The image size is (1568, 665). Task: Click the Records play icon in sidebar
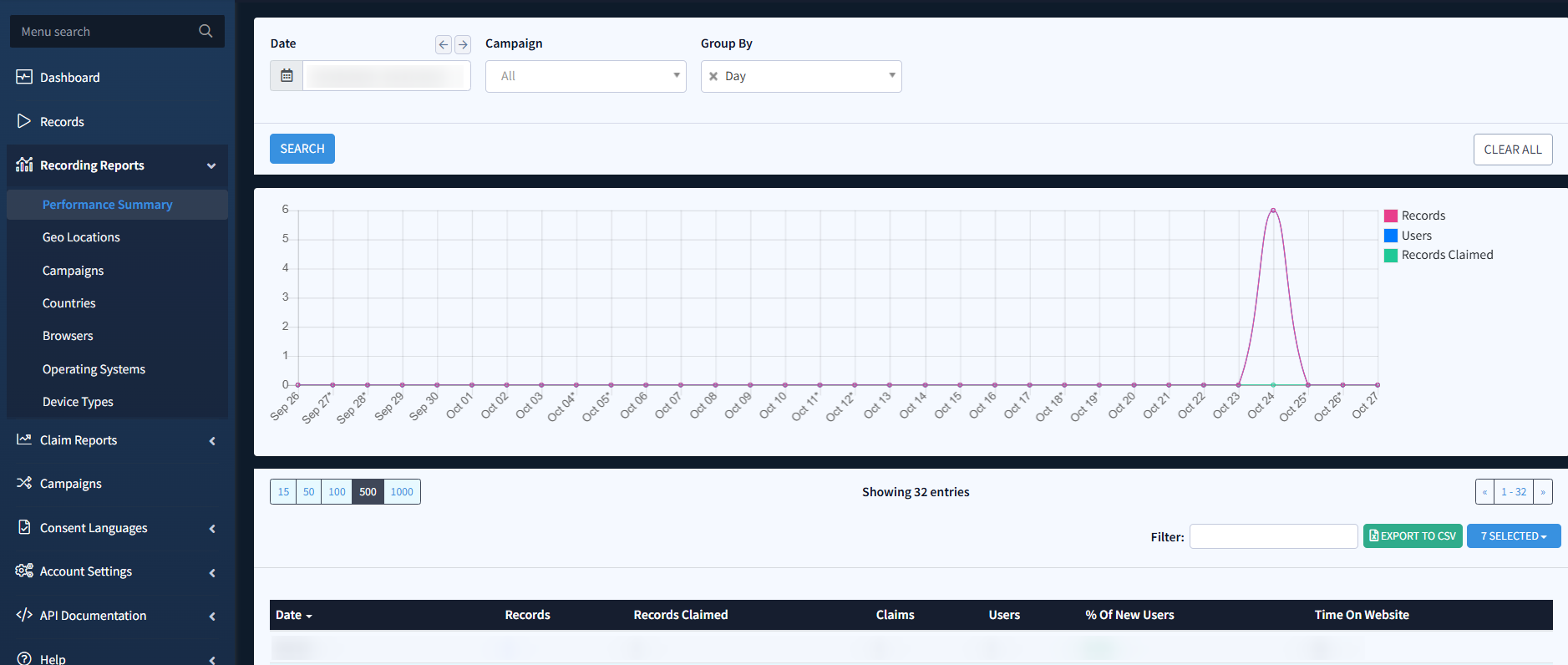pos(24,121)
